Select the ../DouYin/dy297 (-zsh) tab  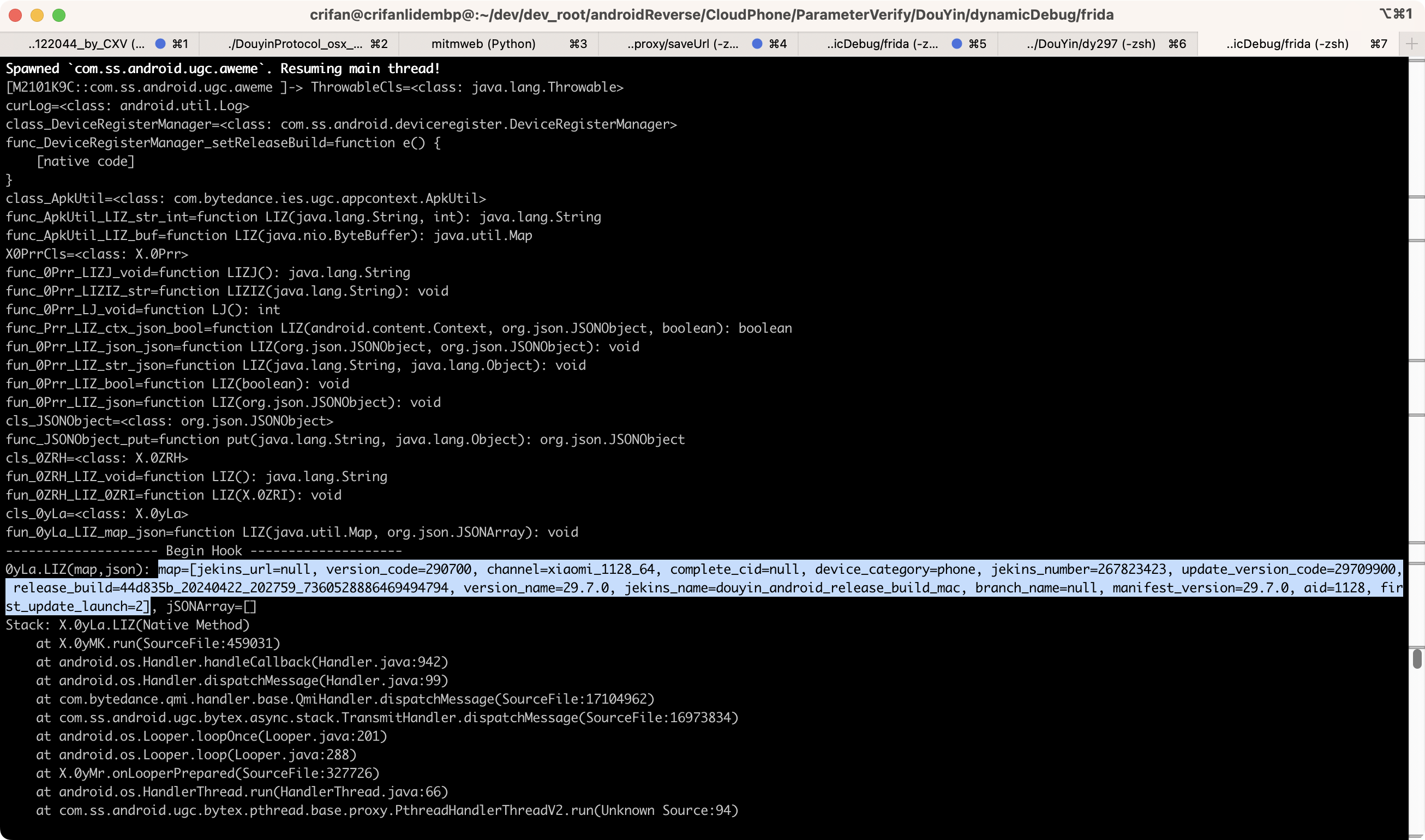coord(1097,44)
